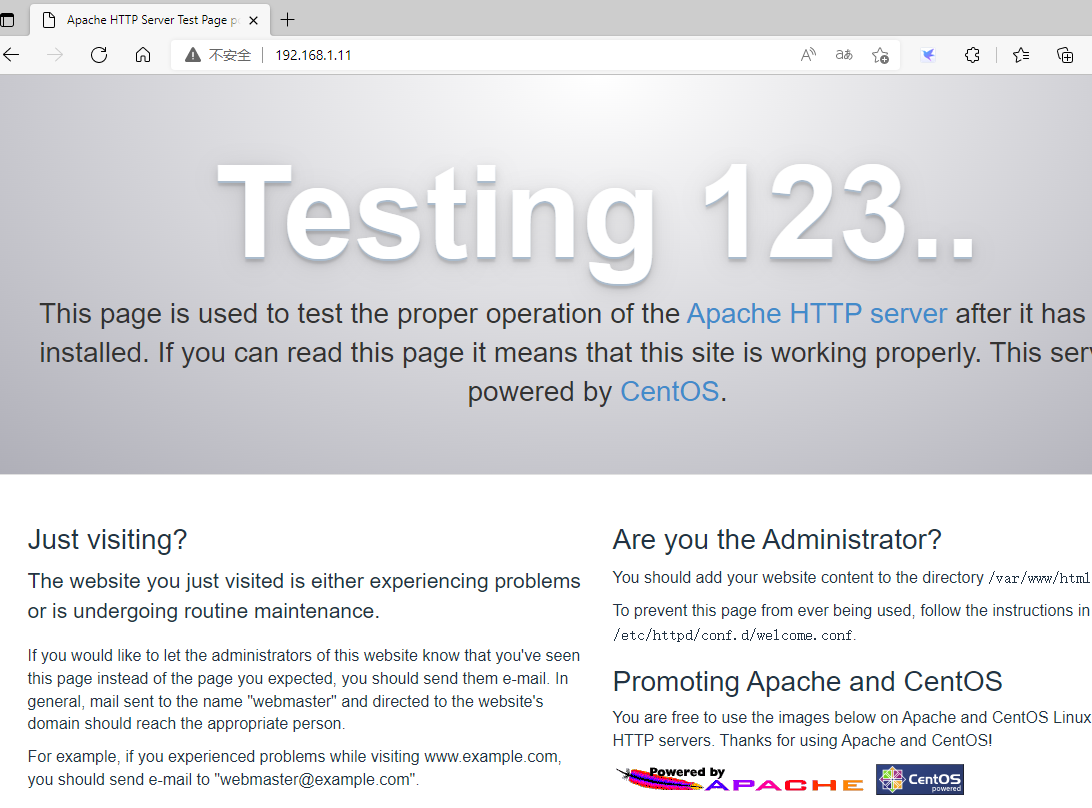Image resolution: width=1092 pixels, height=808 pixels.
Task: Click the /var/www/html directory text
Action: (x=1039, y=578)
